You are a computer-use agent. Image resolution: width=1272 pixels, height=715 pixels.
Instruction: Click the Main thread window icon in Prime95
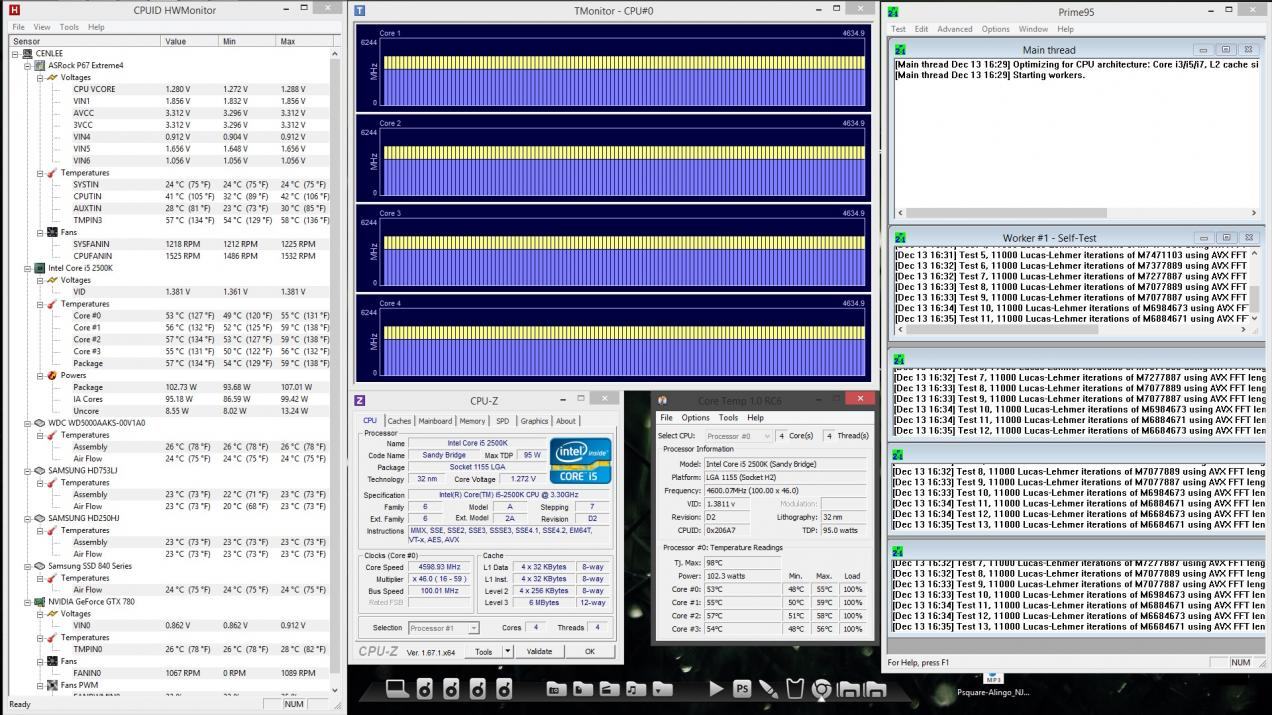(x=900, y=50)
